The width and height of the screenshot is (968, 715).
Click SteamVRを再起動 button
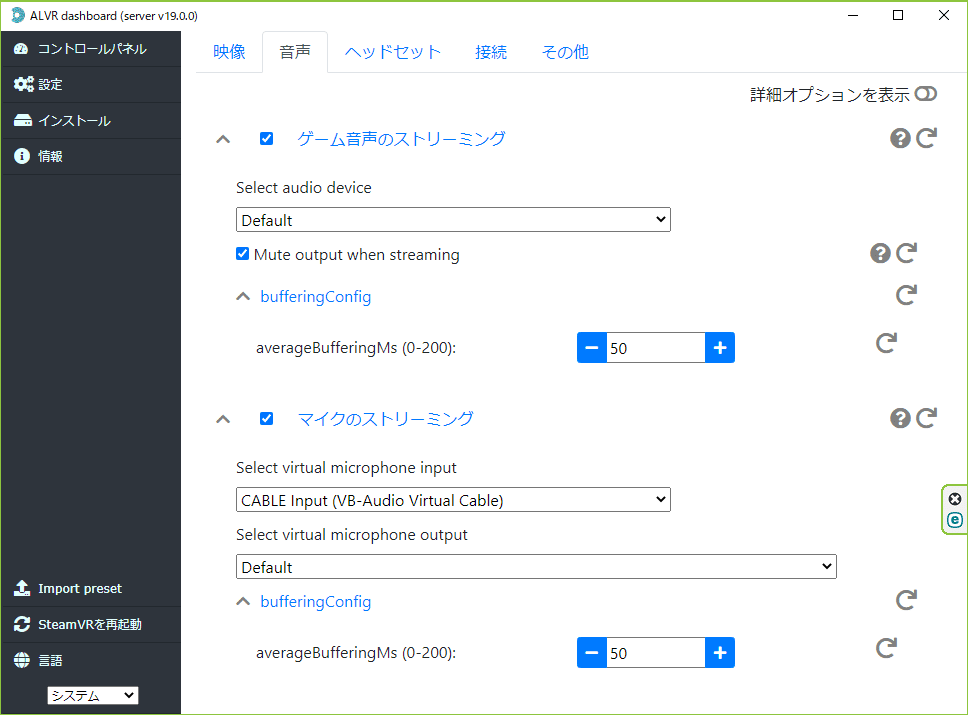(x=91, y=624)
